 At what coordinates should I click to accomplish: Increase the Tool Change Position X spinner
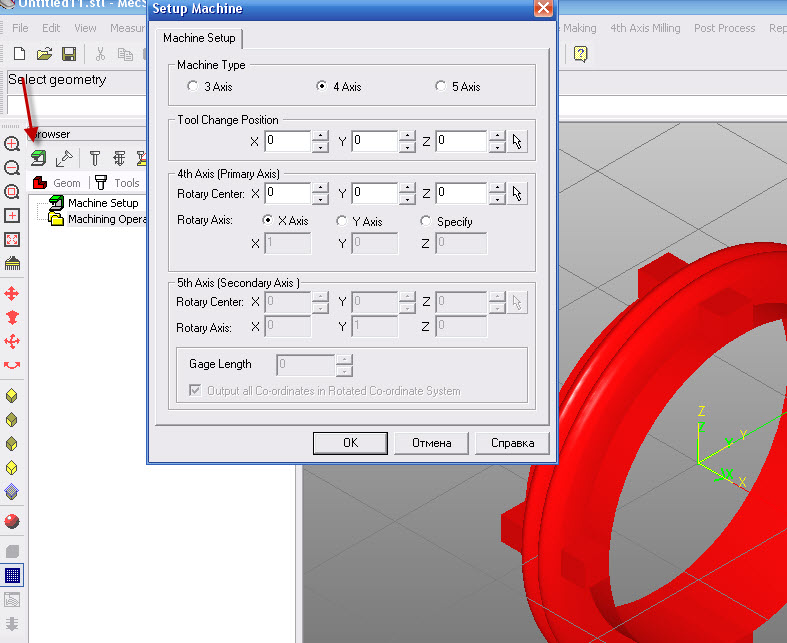(x=320, y=136)
